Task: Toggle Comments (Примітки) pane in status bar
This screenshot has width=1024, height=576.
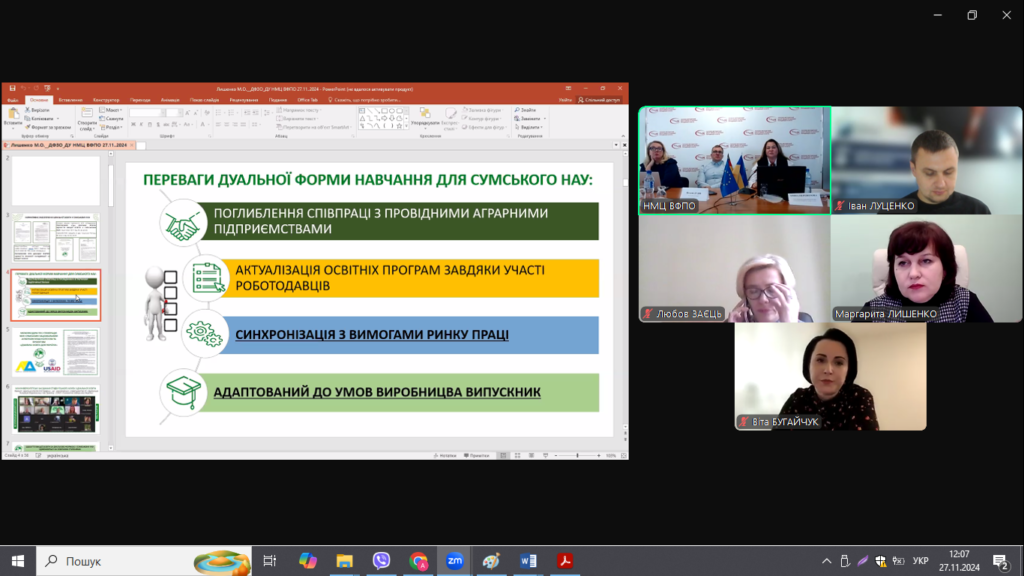Action: click(476, 455)
